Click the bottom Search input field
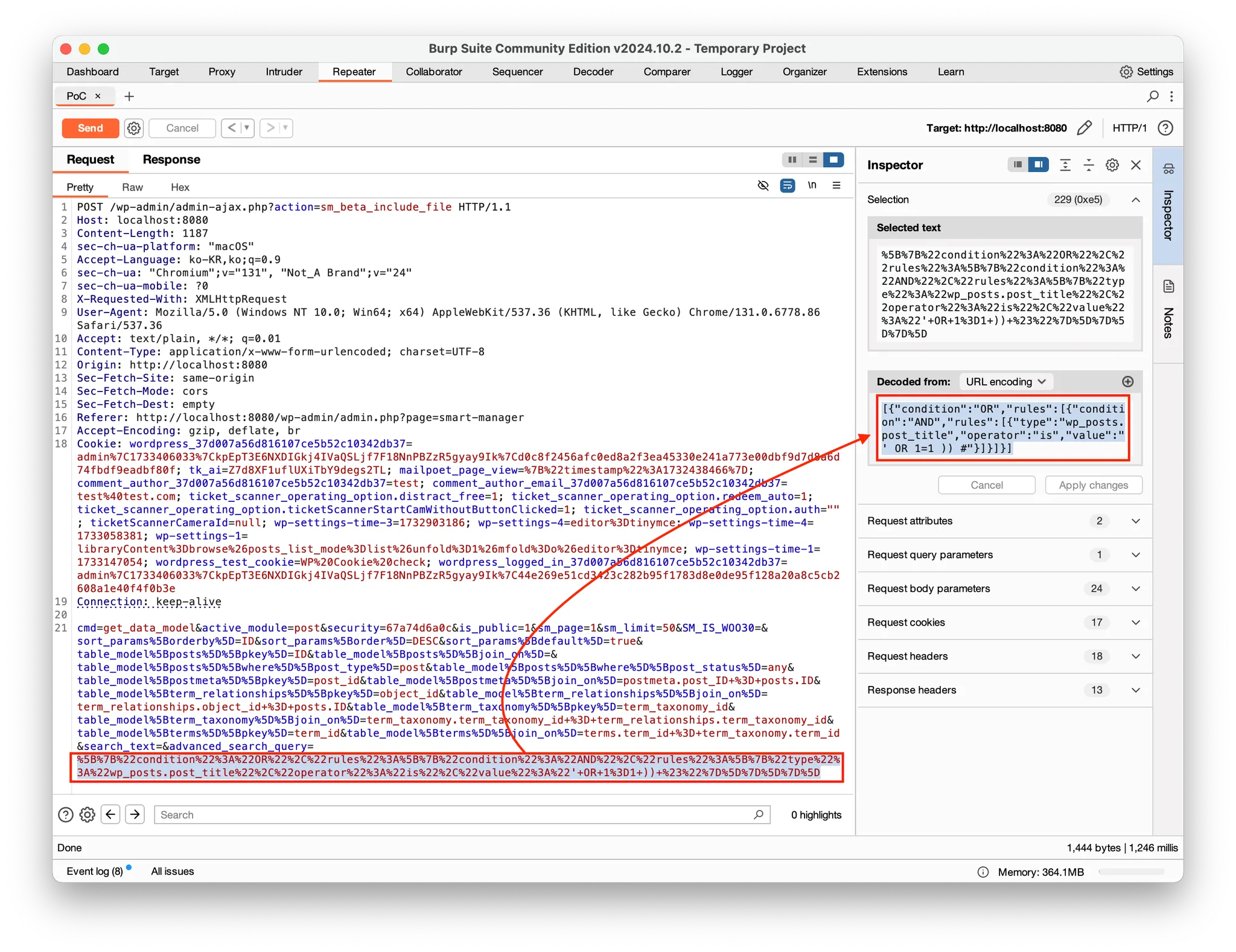This screenshot has width=1236, height=952. click(453, 814)
